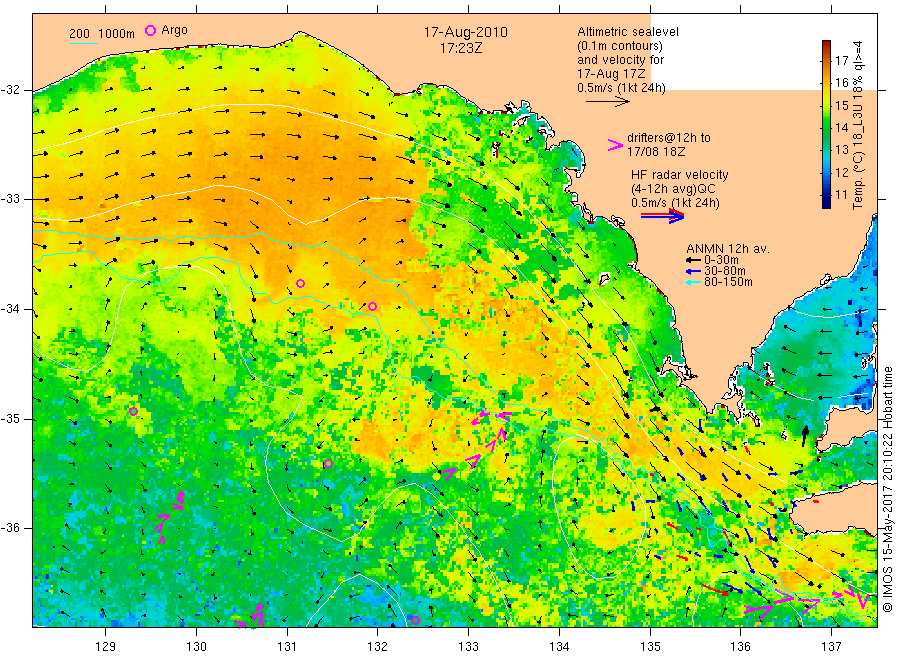
Task: Click the 'Argo' legend text
Action: point(174,30)
